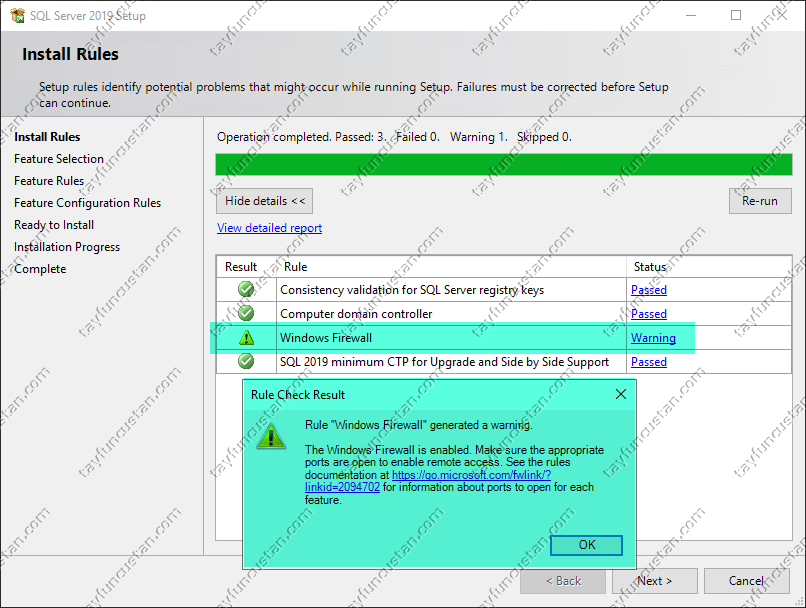Click the green check icon for registry keys rule
This screenshot has height=608, width=806.
[246, 289]
